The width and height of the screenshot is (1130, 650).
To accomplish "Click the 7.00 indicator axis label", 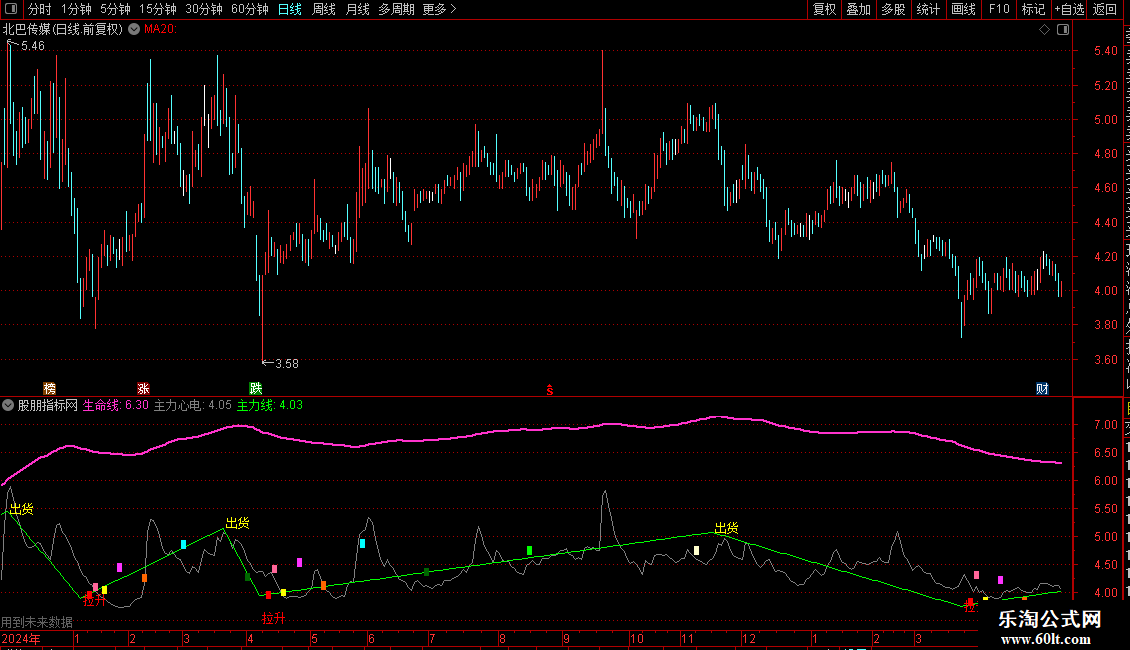I will coord(1105,424).
